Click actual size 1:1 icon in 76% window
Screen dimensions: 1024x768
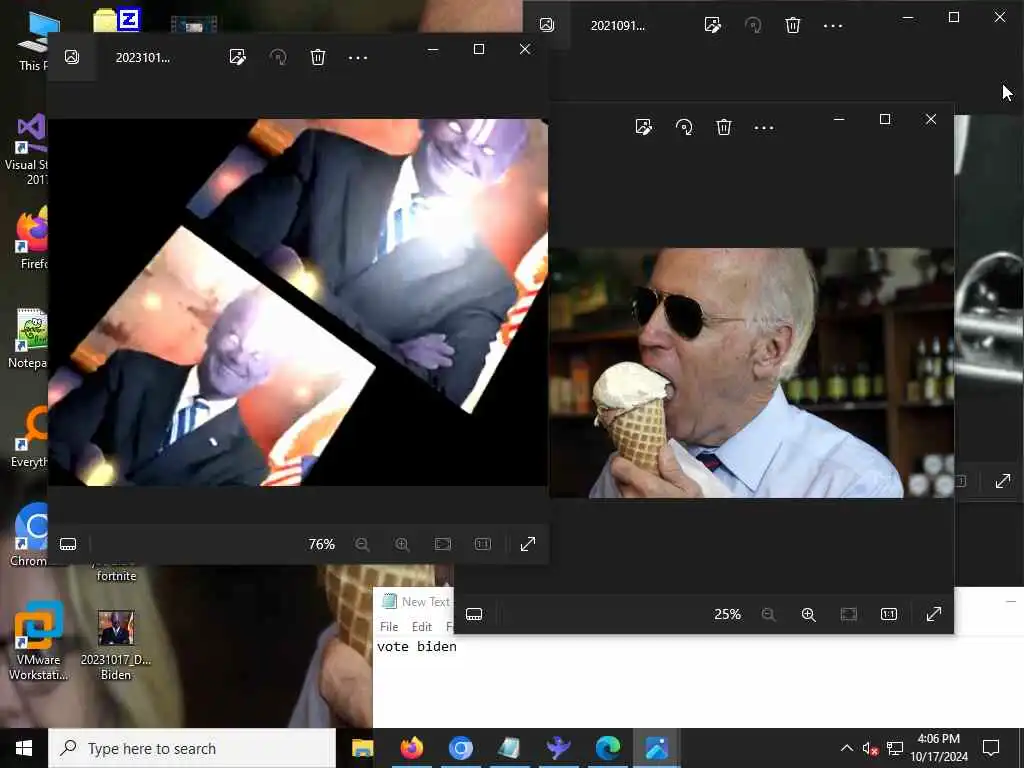(483, 544)
